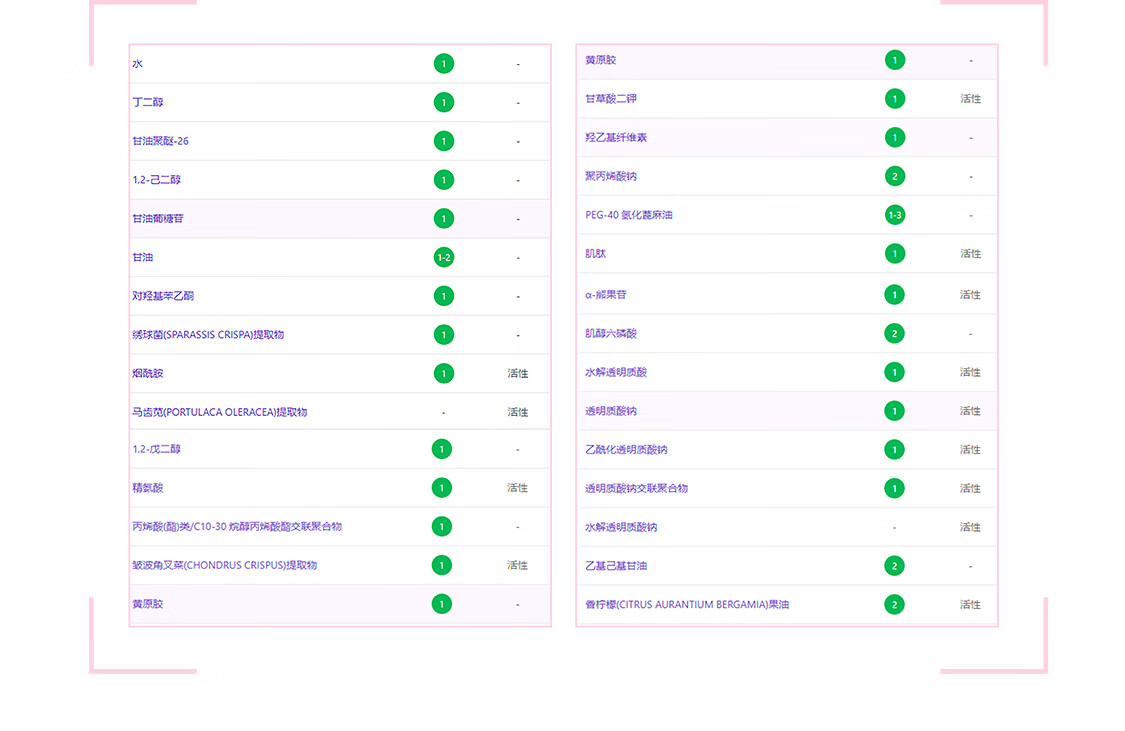Click the safety badge in the 甘油葡糖苷 row
The width and height of the screenshot is (1125, 731).
[443, 219]
